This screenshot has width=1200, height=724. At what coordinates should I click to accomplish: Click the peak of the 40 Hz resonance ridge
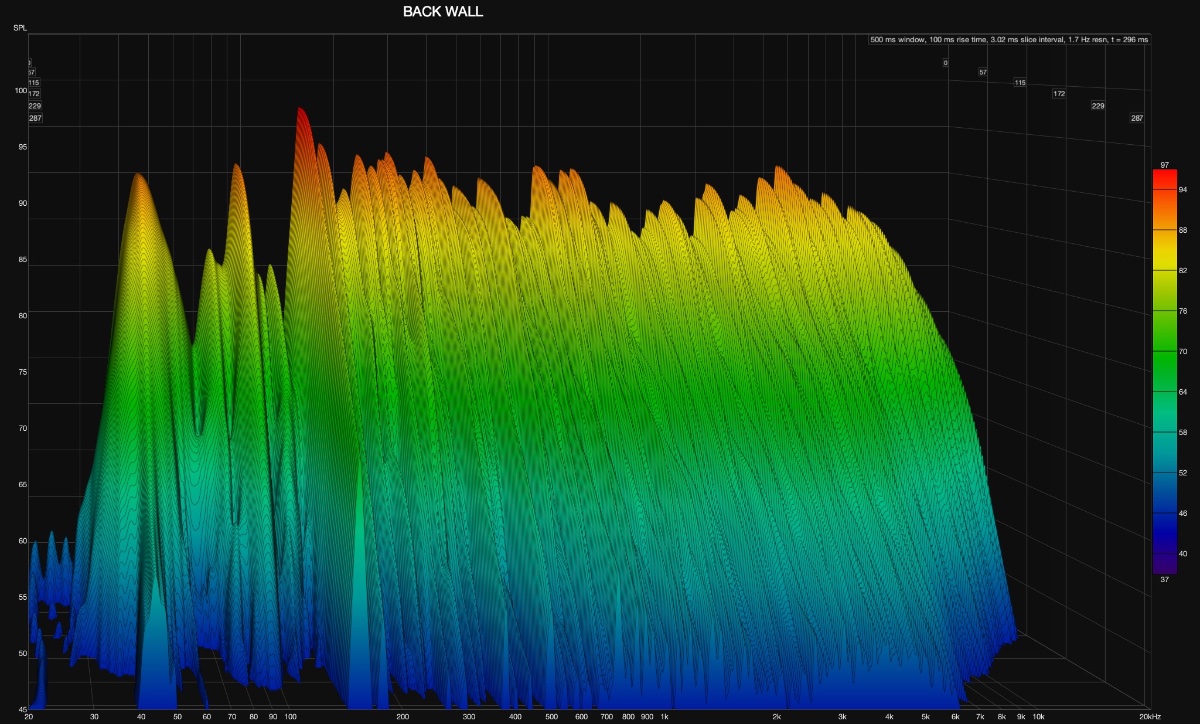[x=138, y=177]
